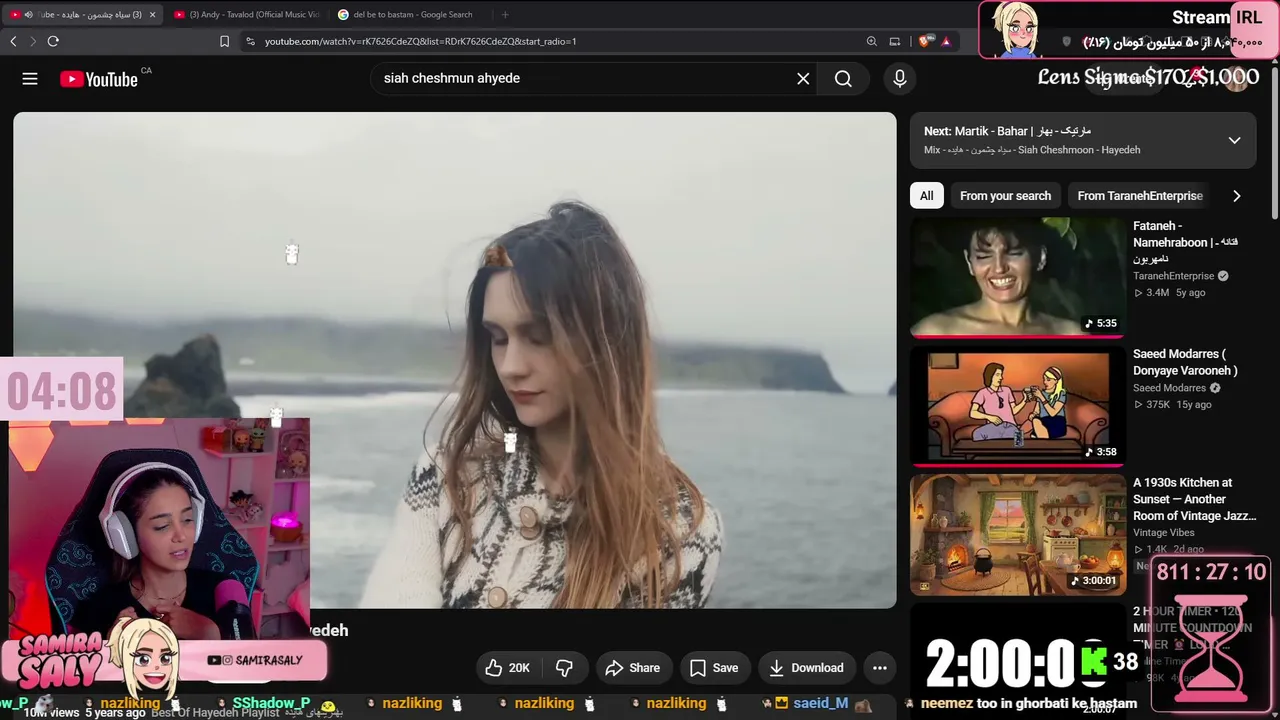
Task: Start voice search with microphone
Action: (x=900, y=78)
